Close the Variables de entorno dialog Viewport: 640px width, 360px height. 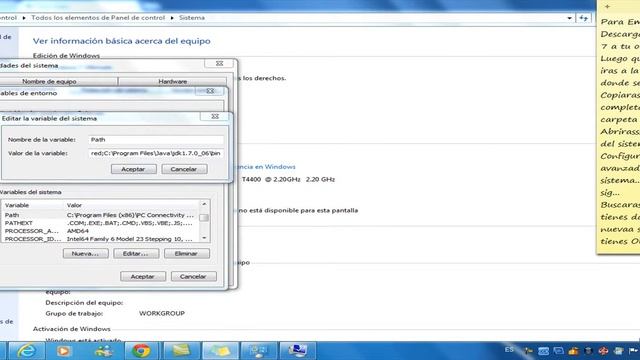point(210,91)
